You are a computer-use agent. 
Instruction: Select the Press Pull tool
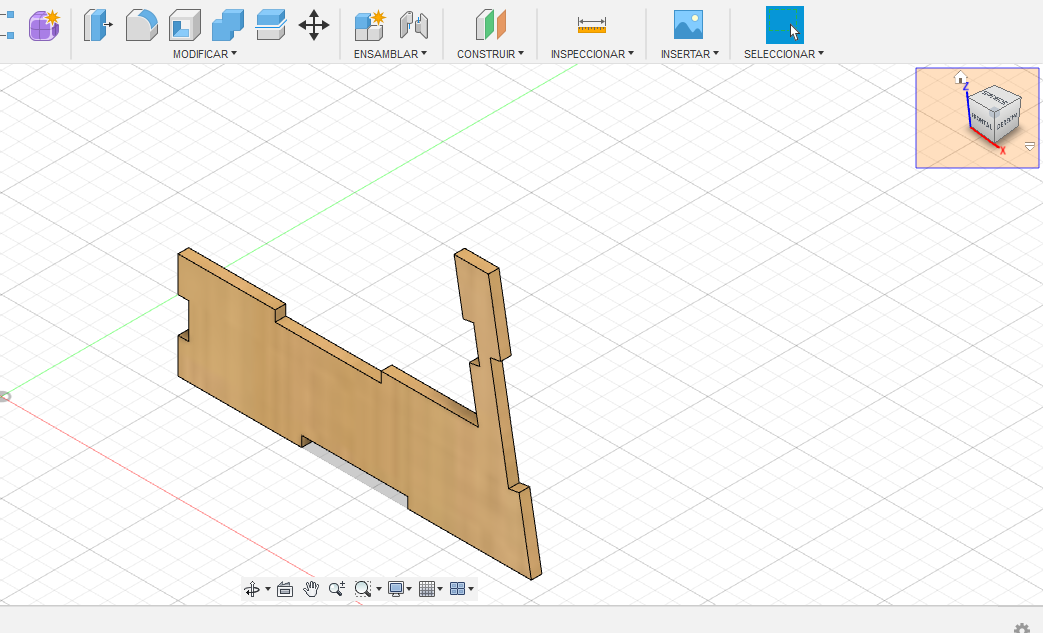point(98,25)
